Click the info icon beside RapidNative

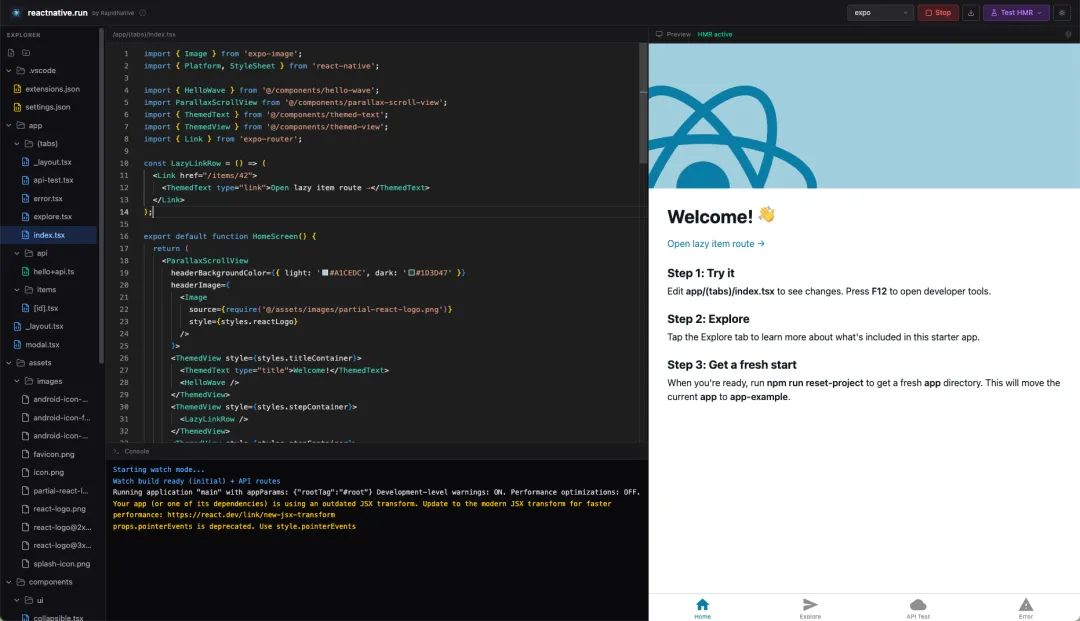coord(143,13)
